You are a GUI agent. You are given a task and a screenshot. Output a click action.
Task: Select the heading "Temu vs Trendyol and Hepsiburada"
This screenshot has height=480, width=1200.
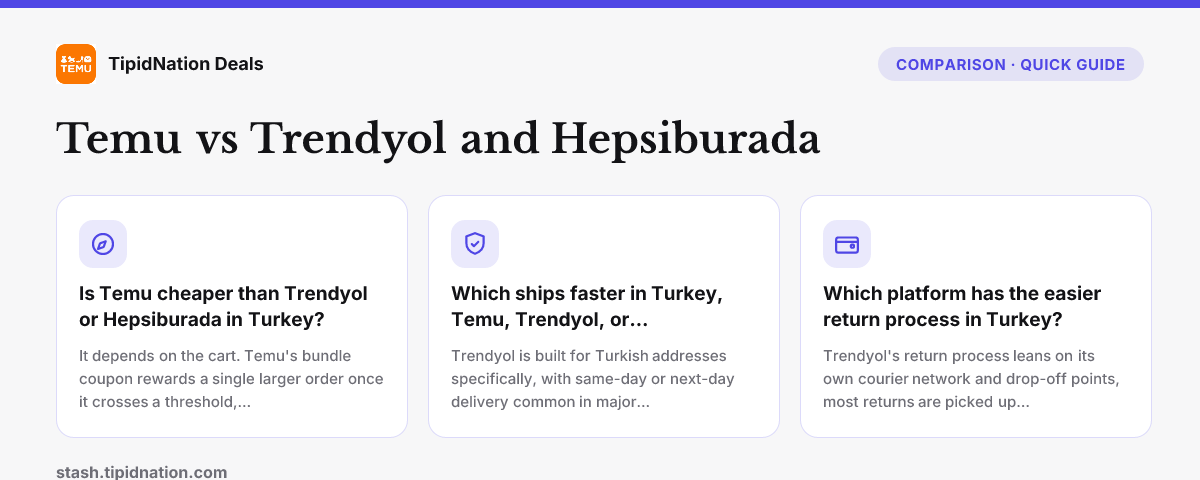point(438,139)
